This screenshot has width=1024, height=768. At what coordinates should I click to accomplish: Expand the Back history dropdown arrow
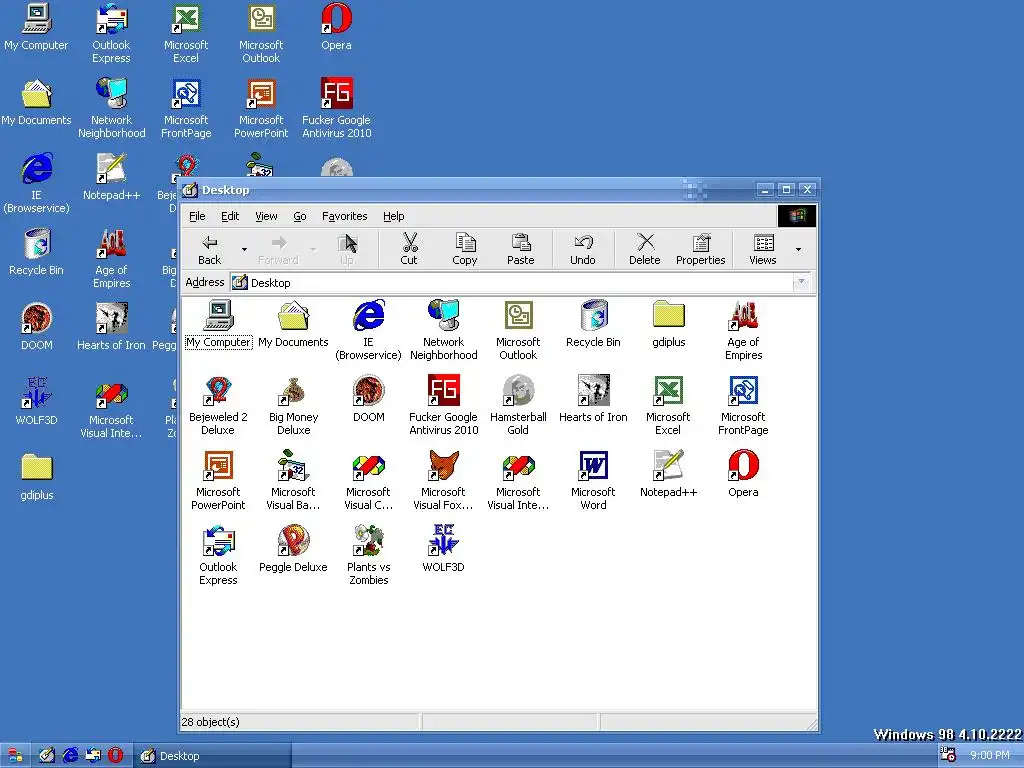click(244, 249)
